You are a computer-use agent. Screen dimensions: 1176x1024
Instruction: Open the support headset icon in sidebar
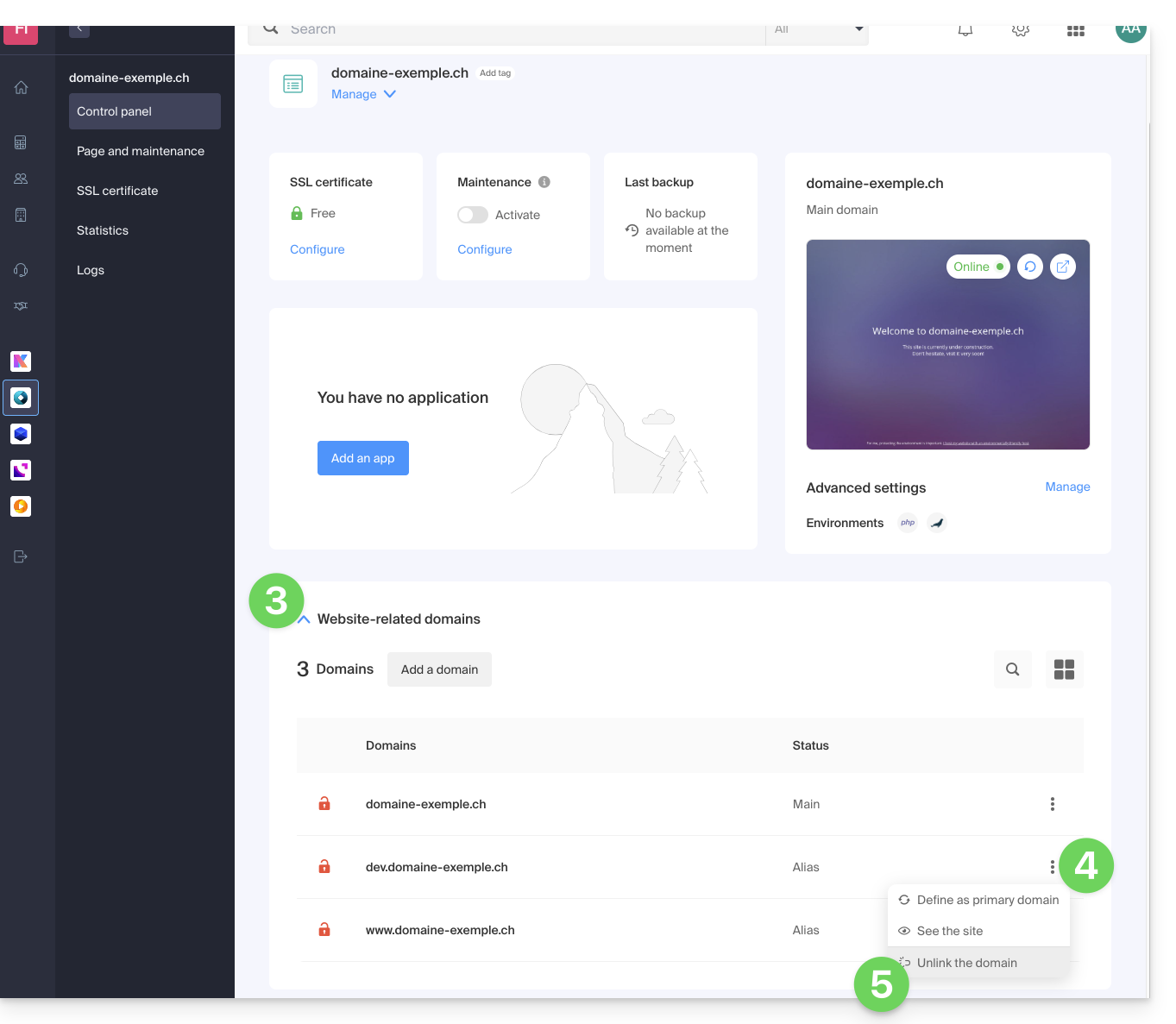tap(22, 270)
